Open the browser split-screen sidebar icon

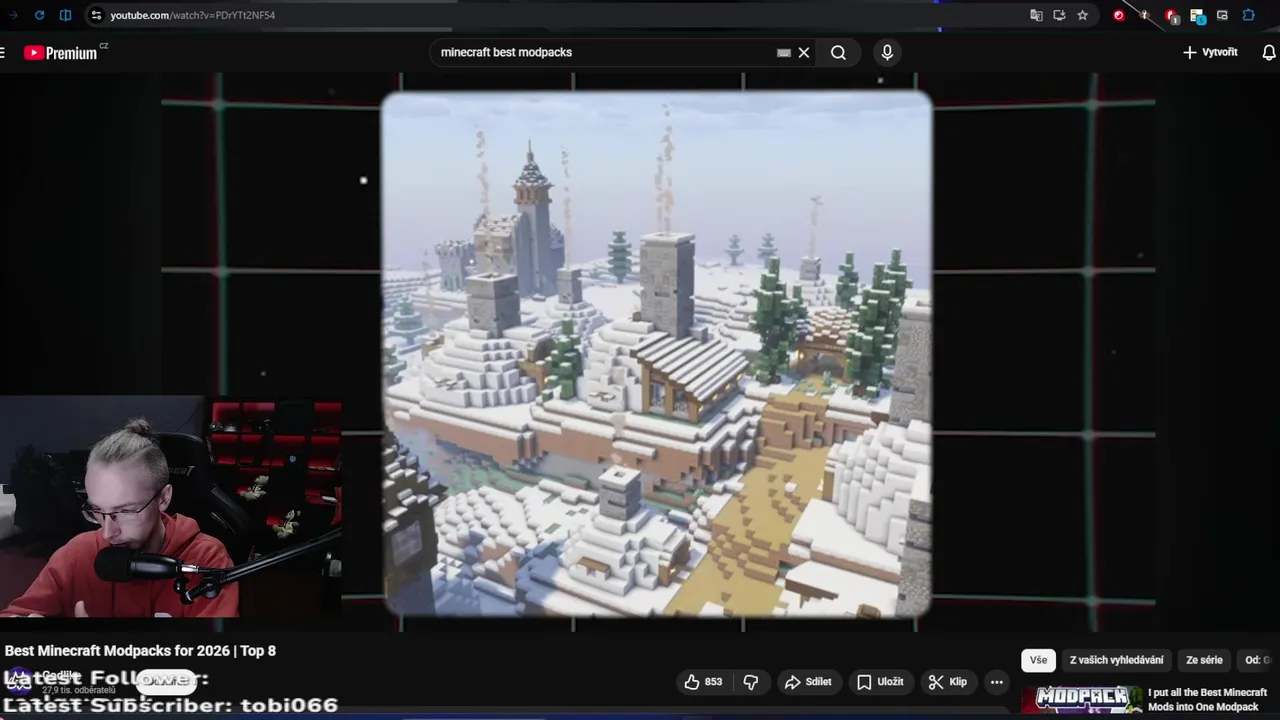pyautogui.click(x=65, y=15)
